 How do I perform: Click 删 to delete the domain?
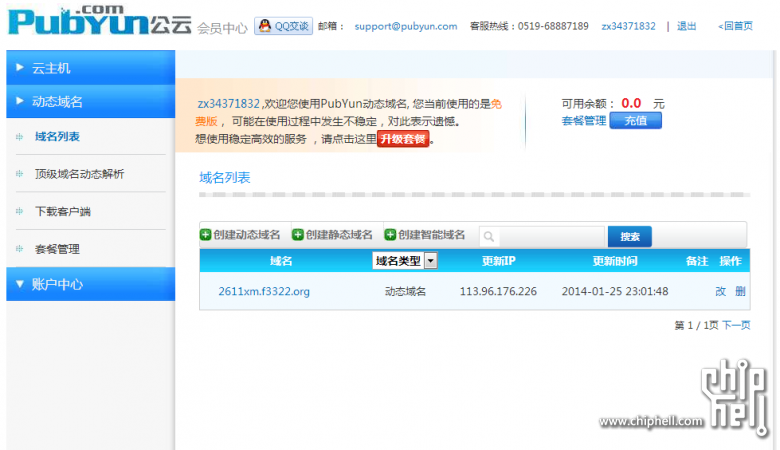pos(740,291)
